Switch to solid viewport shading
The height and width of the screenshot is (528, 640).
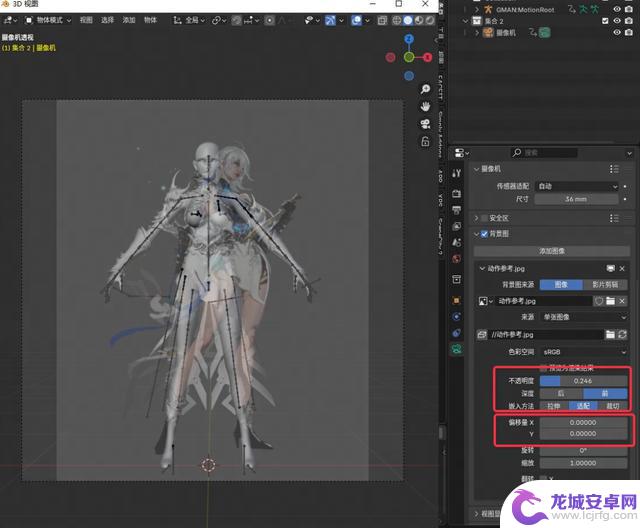(x=407, y=20)
